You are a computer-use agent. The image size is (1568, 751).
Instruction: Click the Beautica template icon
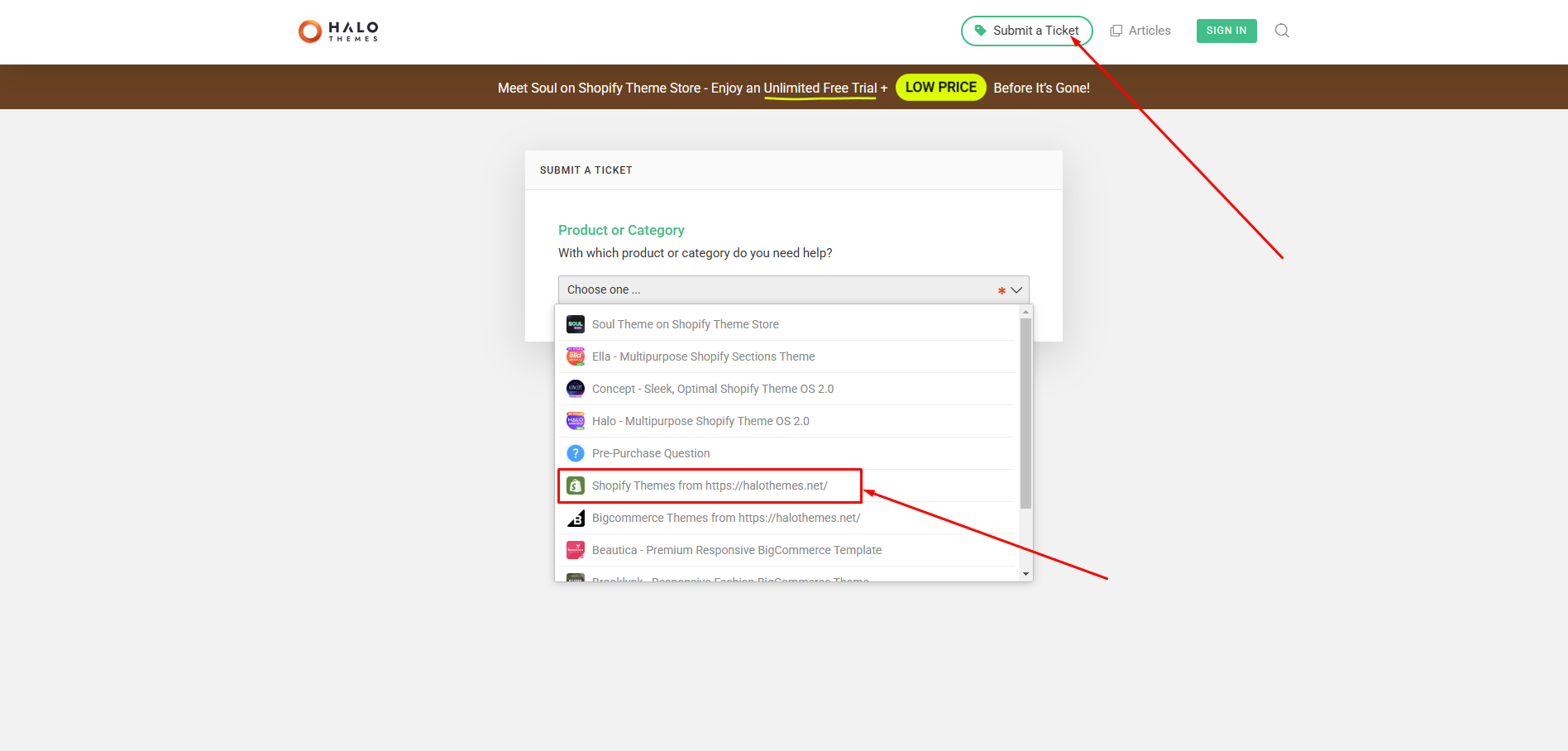click(576, 550)
